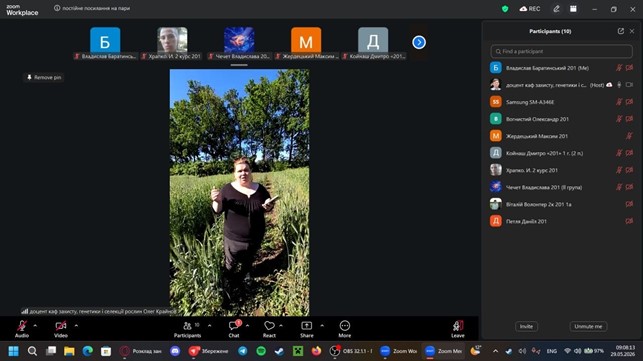The width and height of the screenshot is (643, 361).
Task: Open OBS 32.1.1 taskbar window
Action: [x=352, y=351]
